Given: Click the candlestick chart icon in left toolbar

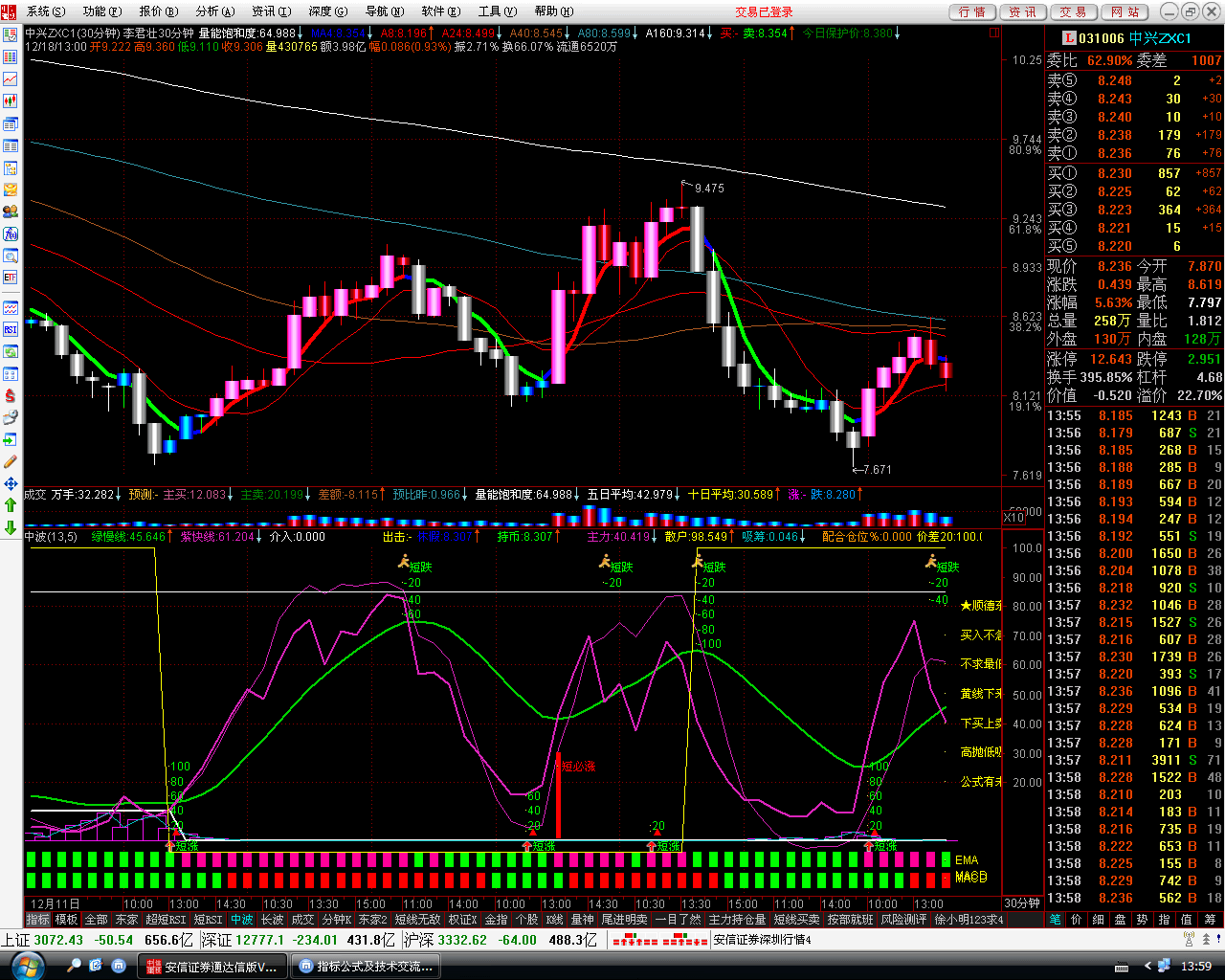Looking at the screenshot, I should tap(11, 100).
